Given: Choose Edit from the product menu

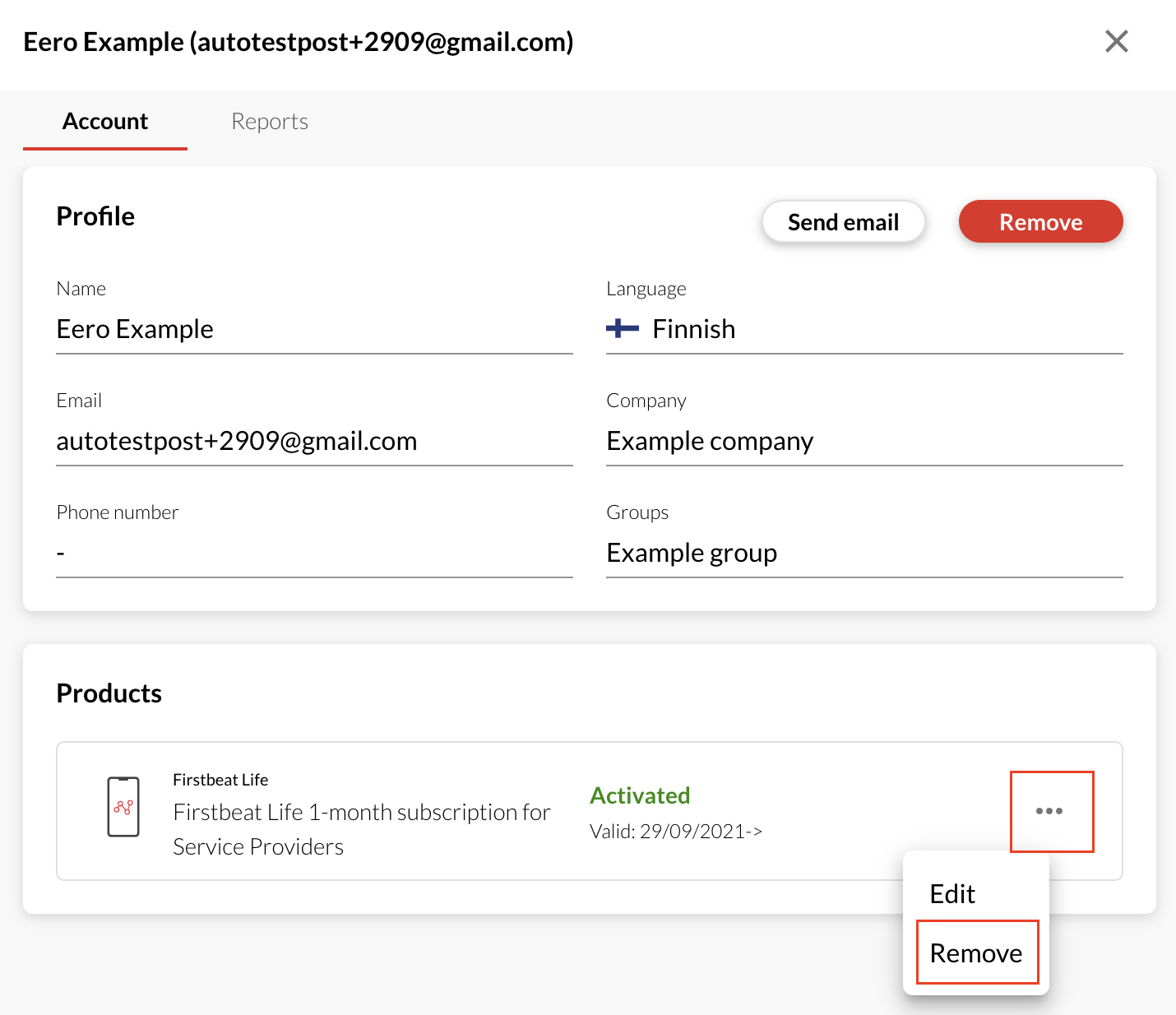Looking at the screenshot, I should (952, 893).
